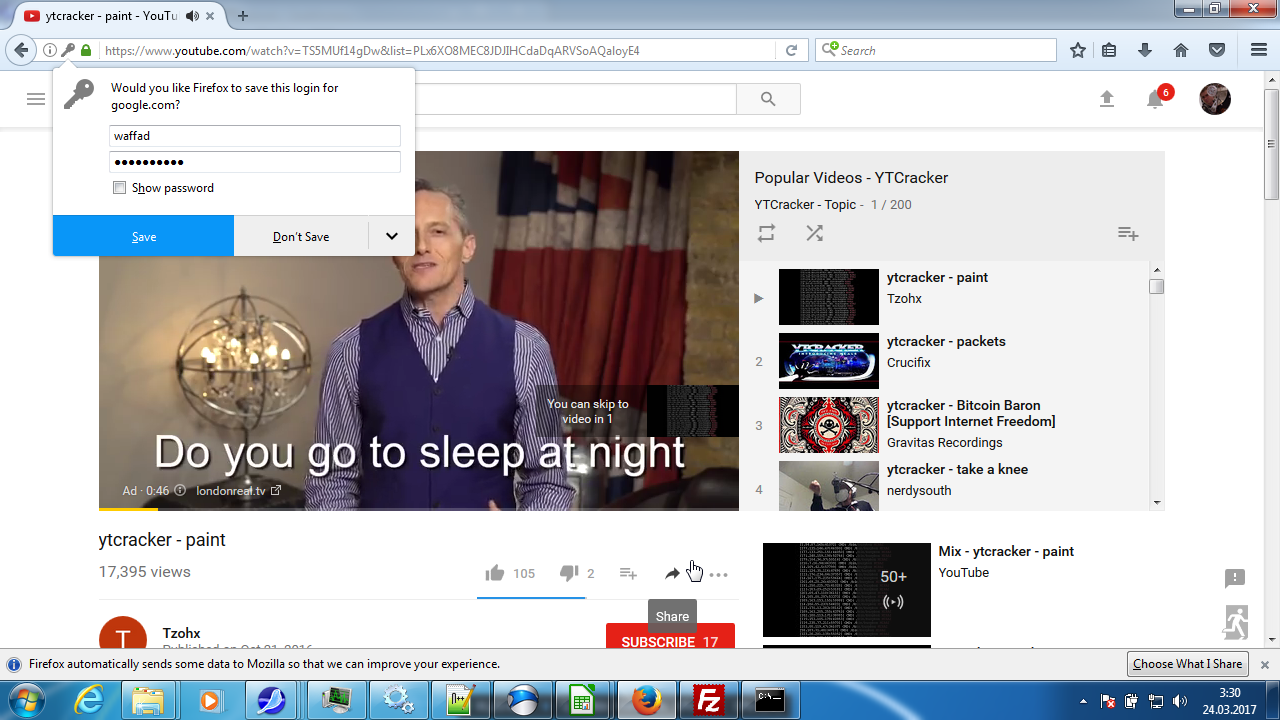The height and width of the screenshot is (720, 1280).
Task: Click the username field containing waffad
Action: (x=254, y=136)
